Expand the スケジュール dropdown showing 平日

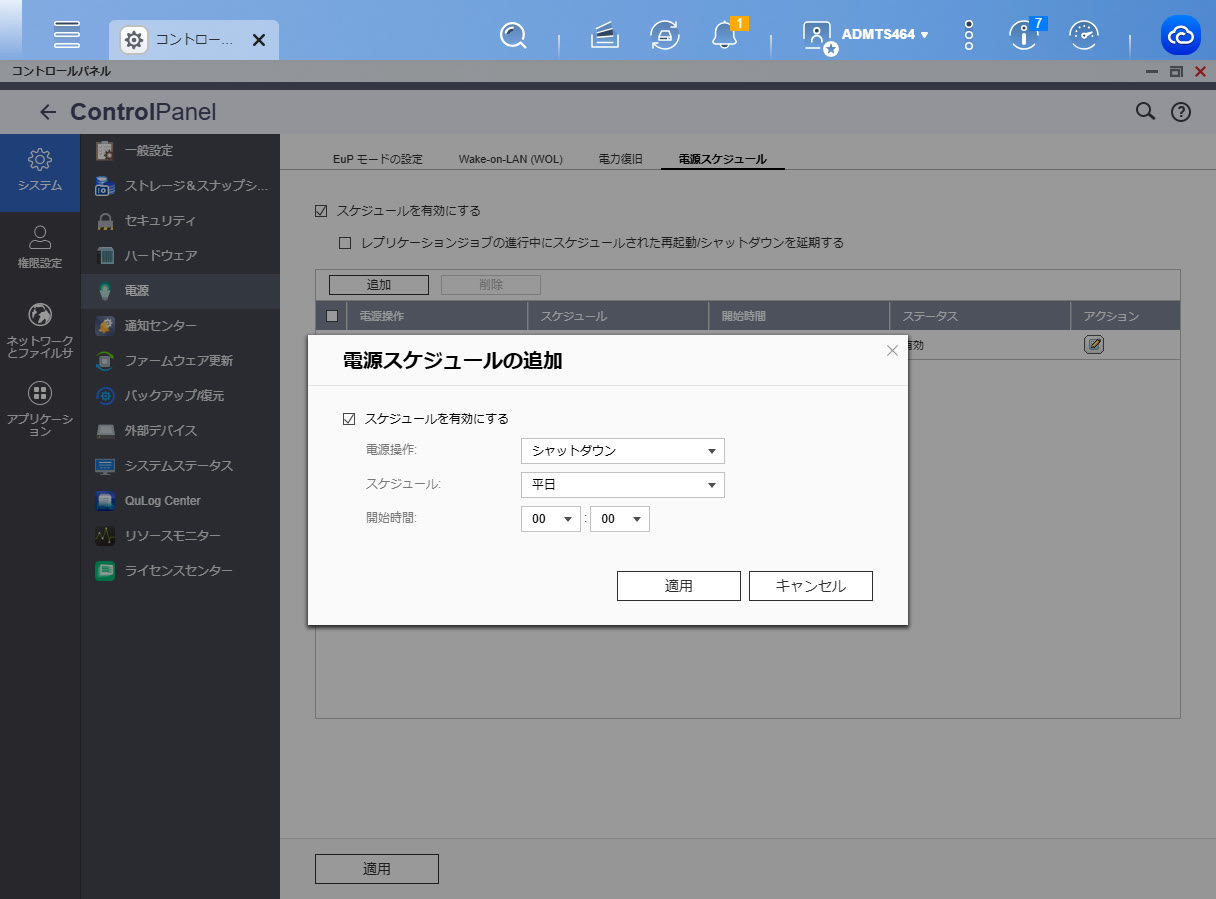tap(622, 486)
